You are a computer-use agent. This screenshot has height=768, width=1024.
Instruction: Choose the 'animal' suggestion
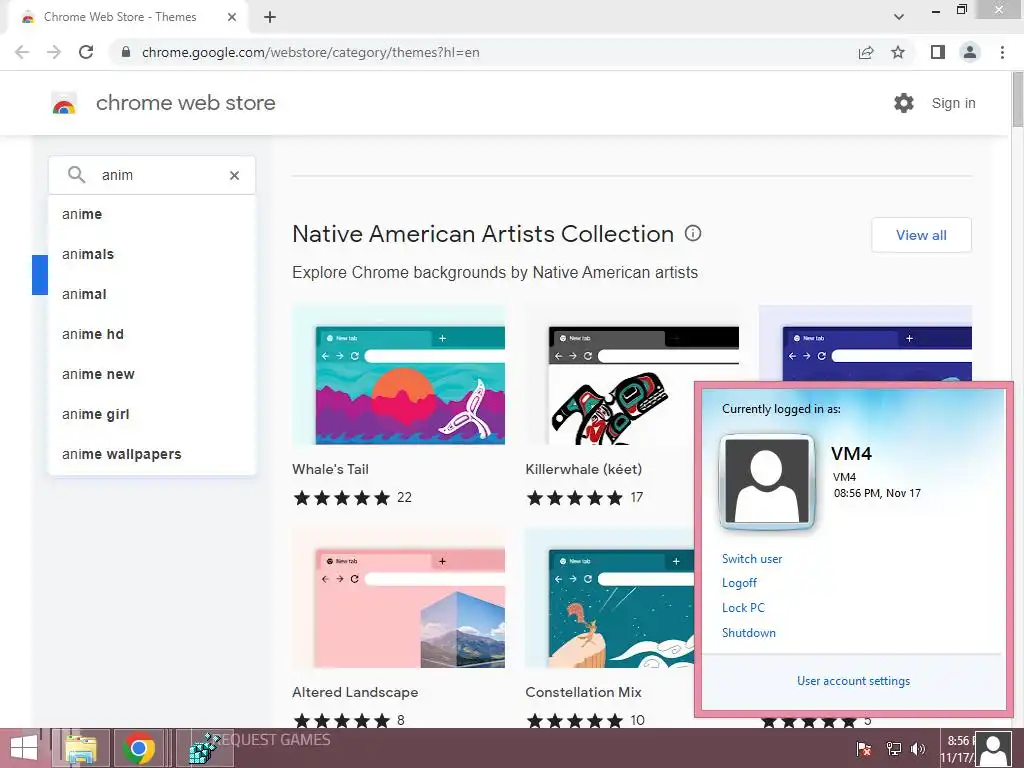click(x=152, y=294)
